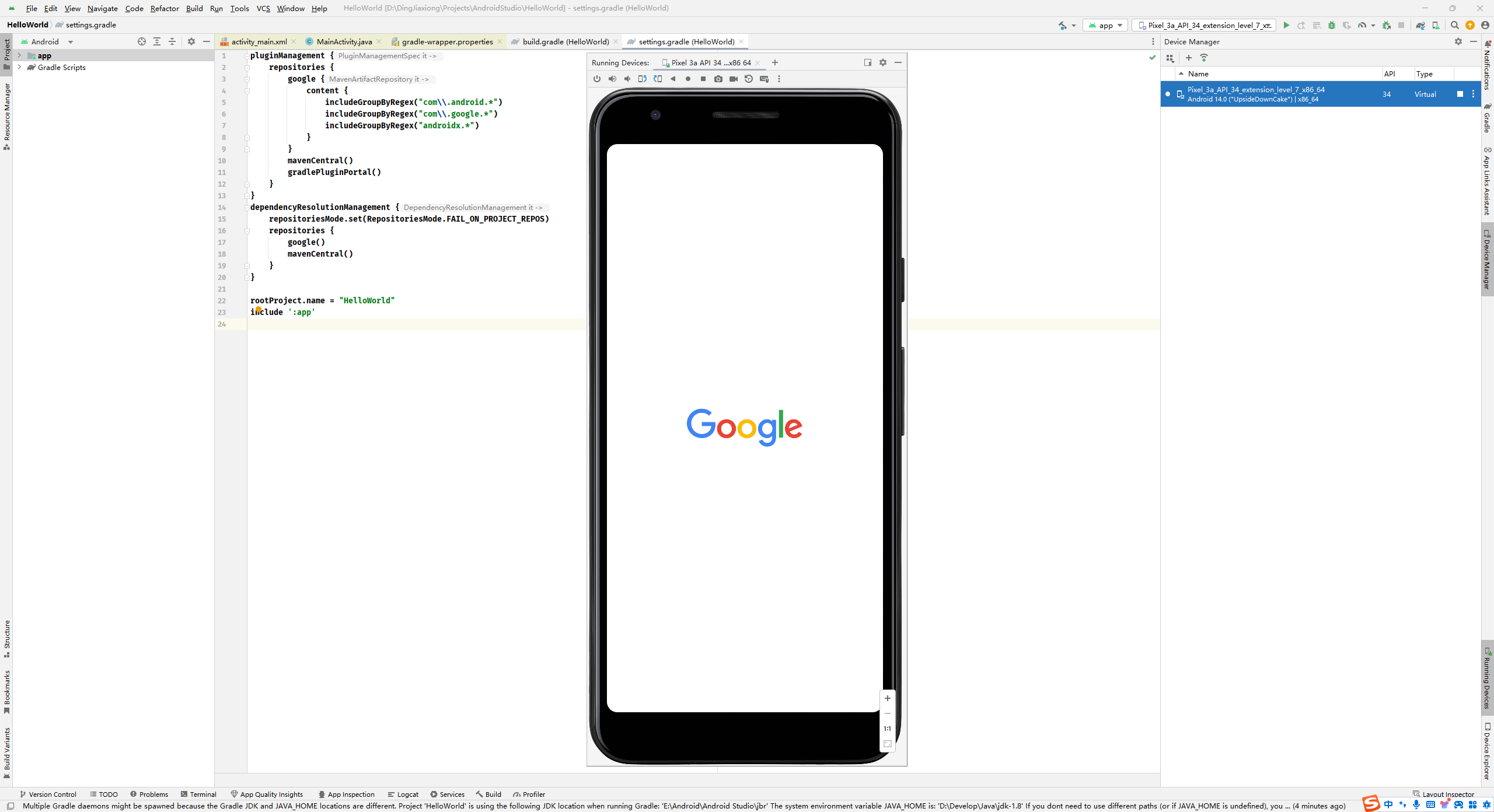Open the Pixel_3a target device dropdown
The width and height of the screenshot is (1494, 812).
[1204, 25]
